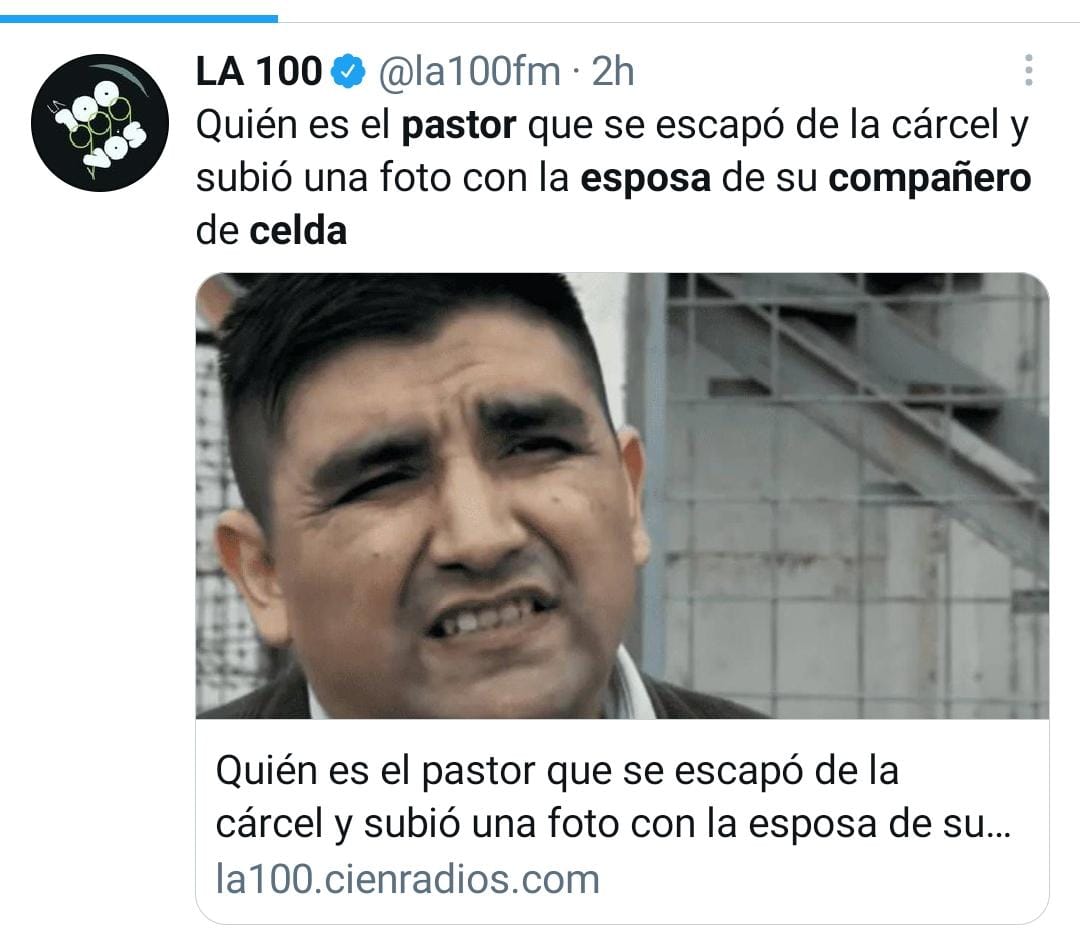Visit the @la100fm handle
The height and width of the screenshot is (940, 1080).
(470, 71)
